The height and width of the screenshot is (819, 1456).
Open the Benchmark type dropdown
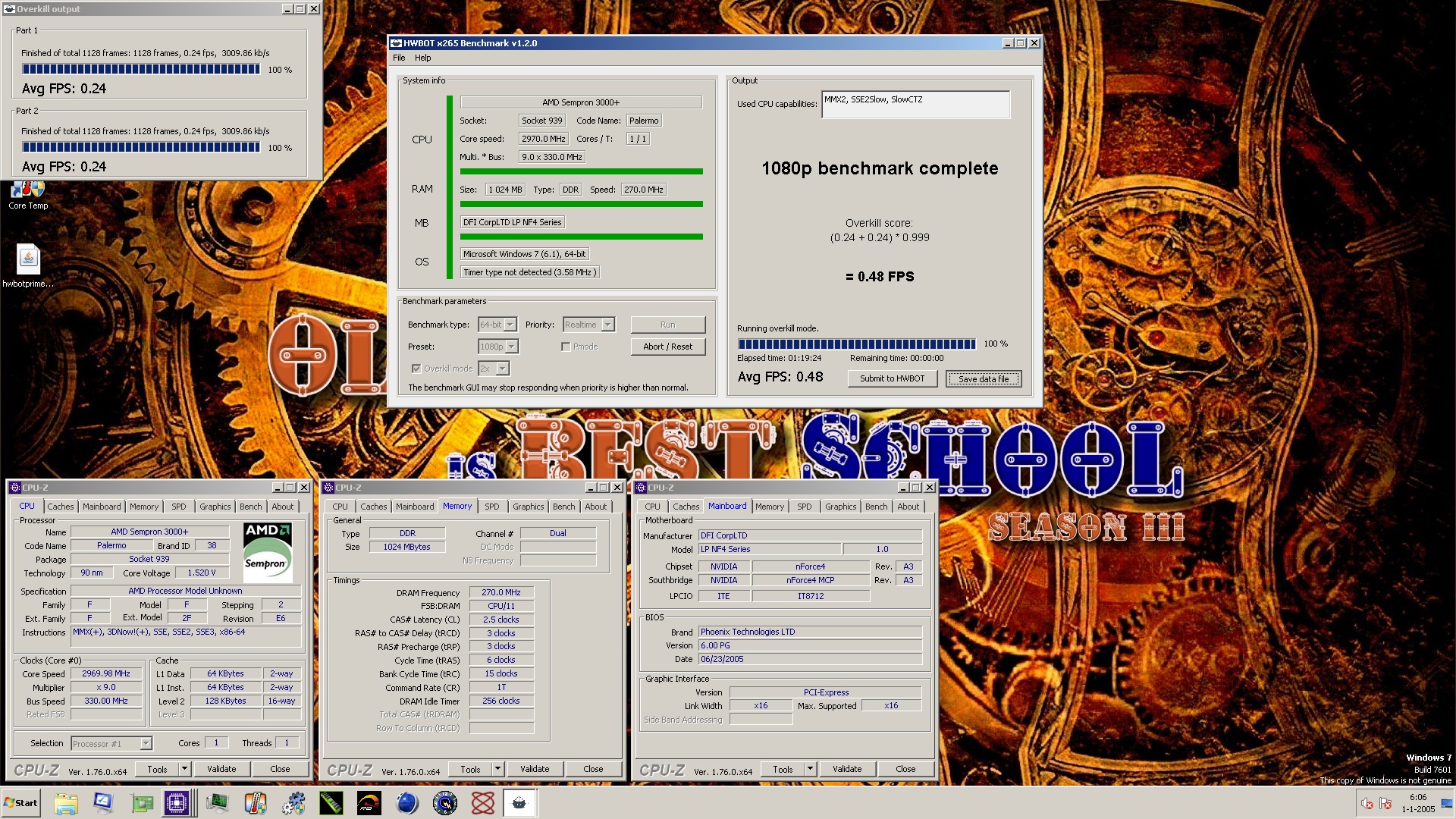[x=497, y=325]
